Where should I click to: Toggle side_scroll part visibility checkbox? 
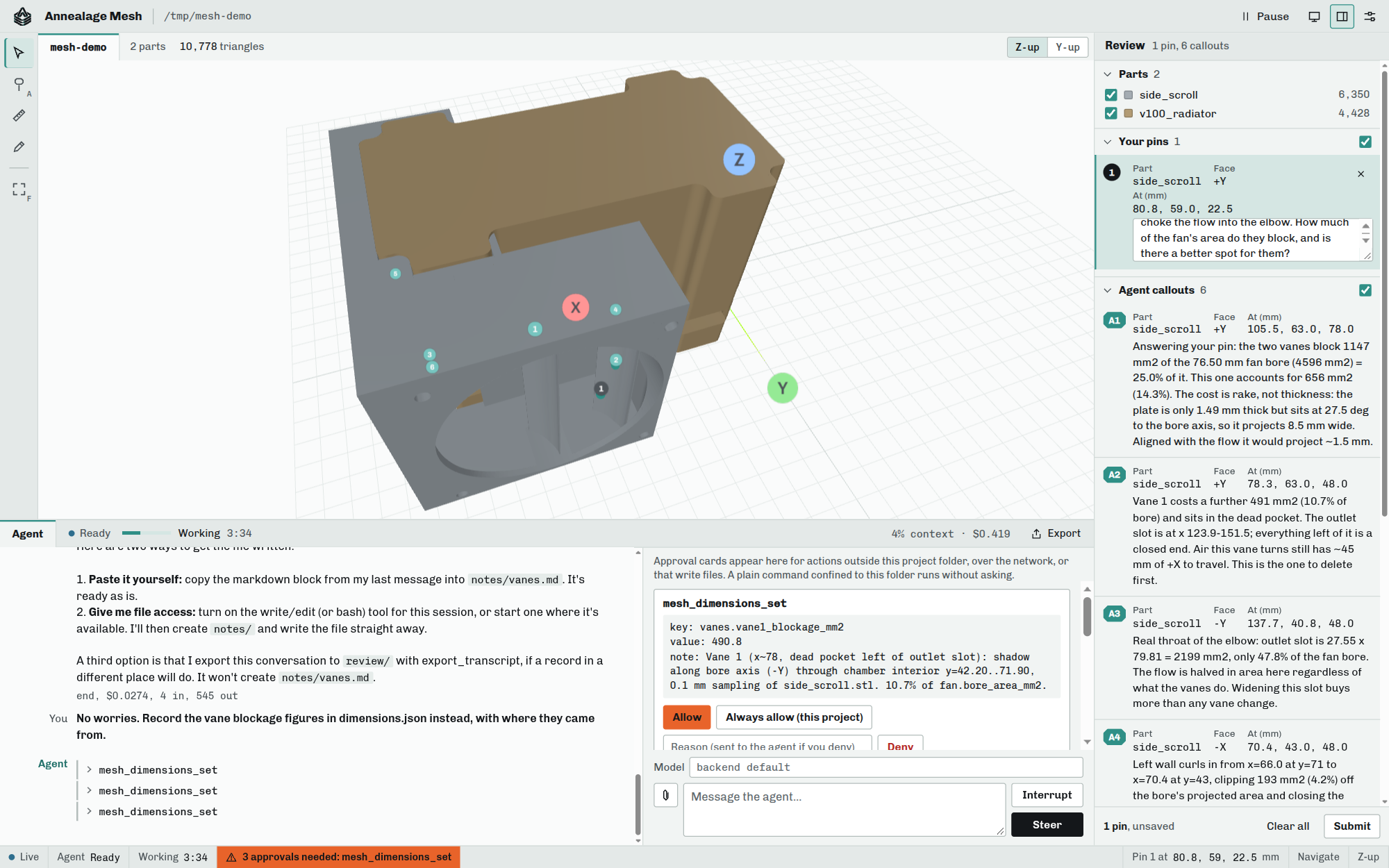[x=1111, y=95]
